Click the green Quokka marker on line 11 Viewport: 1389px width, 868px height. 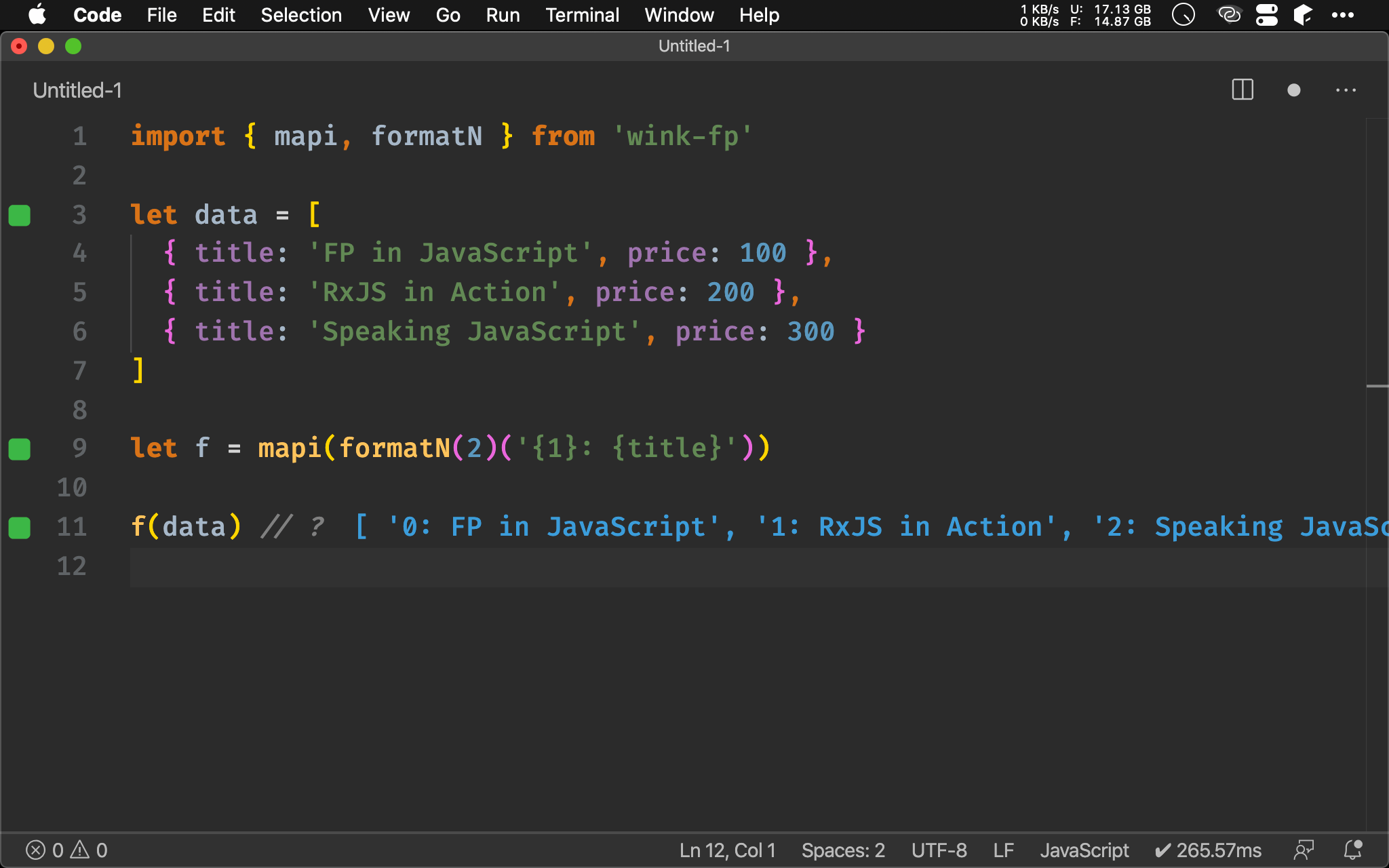pyautogui.click(x=20, y=528)
